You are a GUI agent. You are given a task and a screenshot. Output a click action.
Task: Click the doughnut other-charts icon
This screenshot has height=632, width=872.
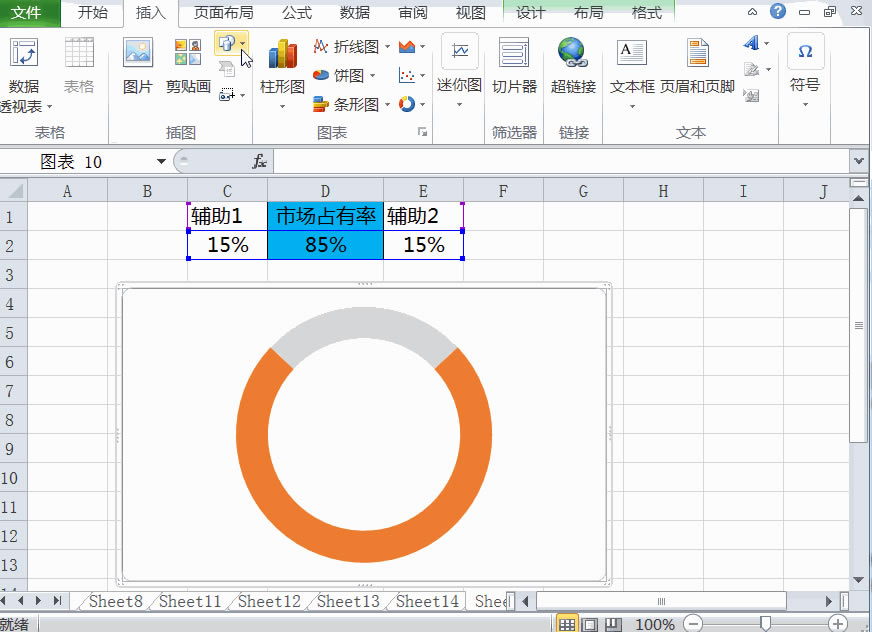pos(407,104)
